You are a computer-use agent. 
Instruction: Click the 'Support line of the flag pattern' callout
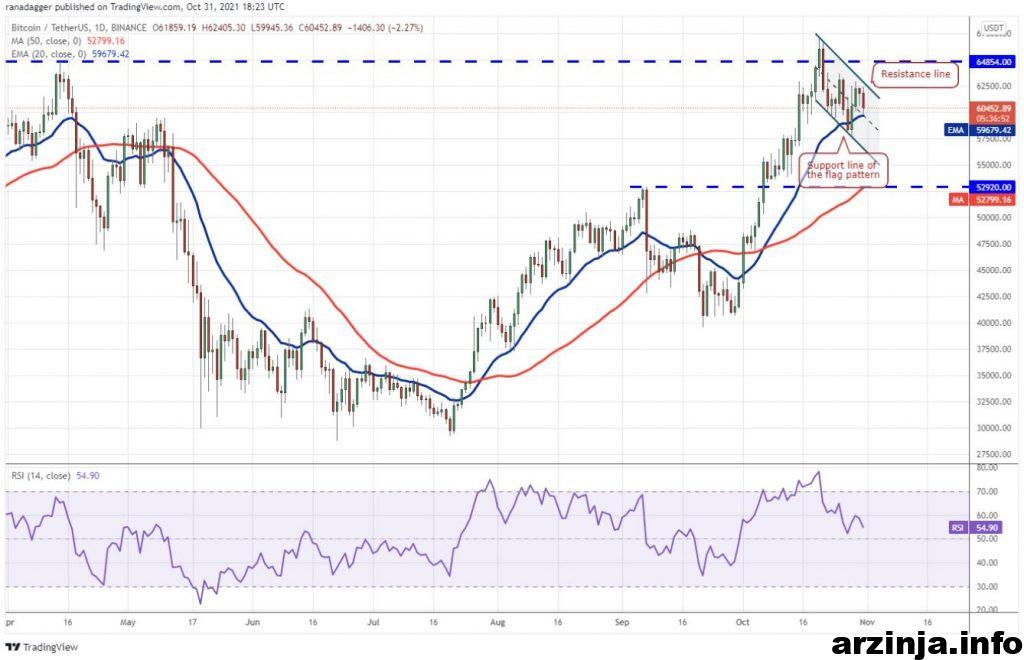tap(842, 170)
